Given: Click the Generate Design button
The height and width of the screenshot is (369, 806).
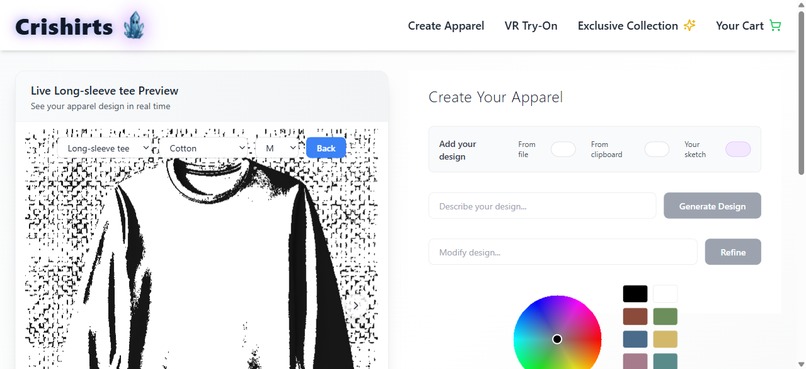Looking at the screenshot, I should tap(712, 206).
